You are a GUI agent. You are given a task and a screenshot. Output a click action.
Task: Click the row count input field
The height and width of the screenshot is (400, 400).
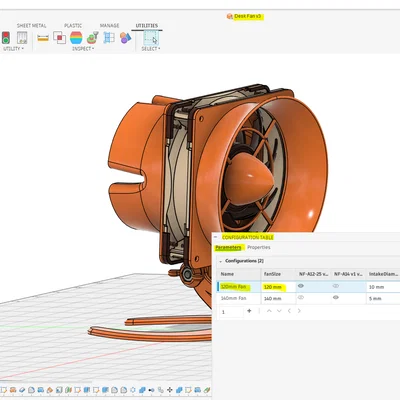232,312
